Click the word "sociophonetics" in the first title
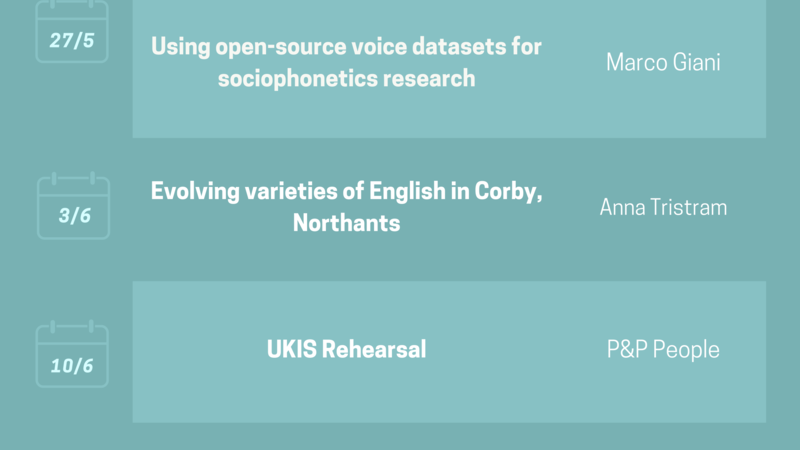Screen dimensions: 800x450 tap(291, 78)
